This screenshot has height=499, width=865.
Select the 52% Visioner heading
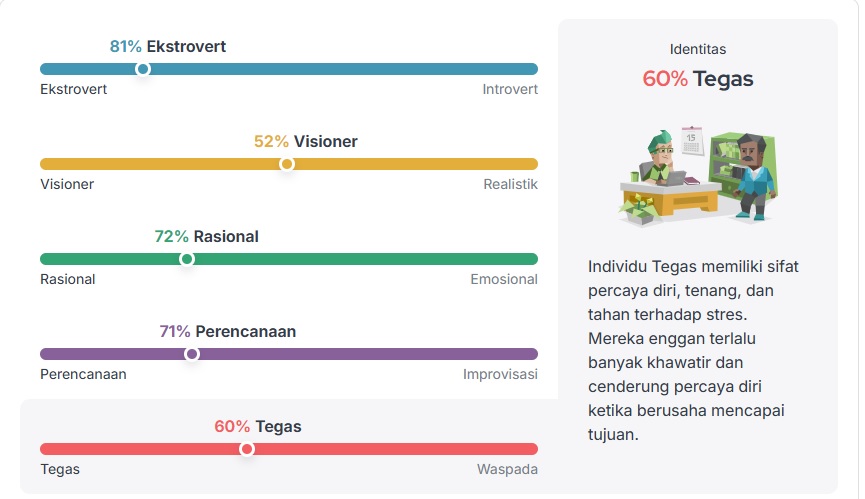tap(305, 141)
